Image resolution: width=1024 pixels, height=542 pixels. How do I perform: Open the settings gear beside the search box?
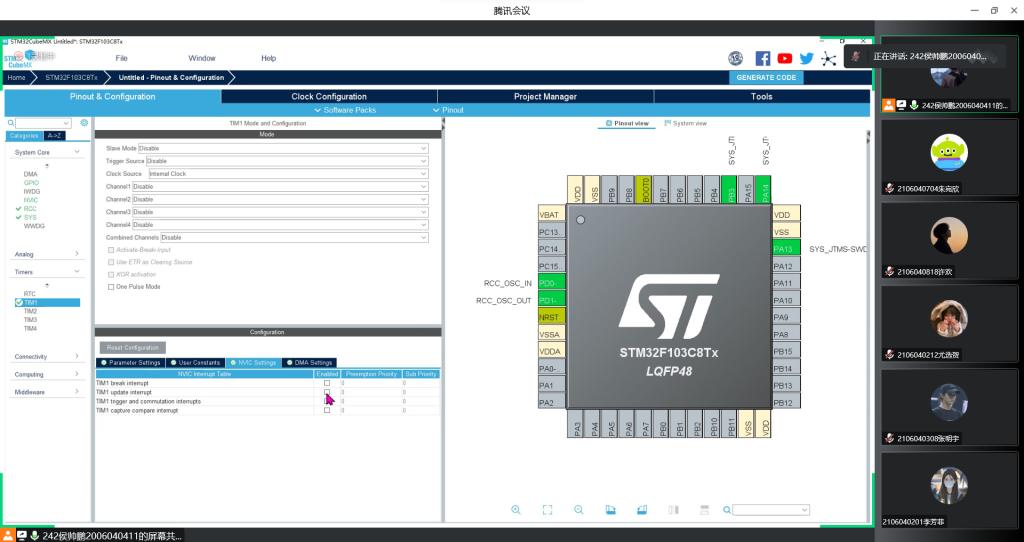[x=84, y=123]
